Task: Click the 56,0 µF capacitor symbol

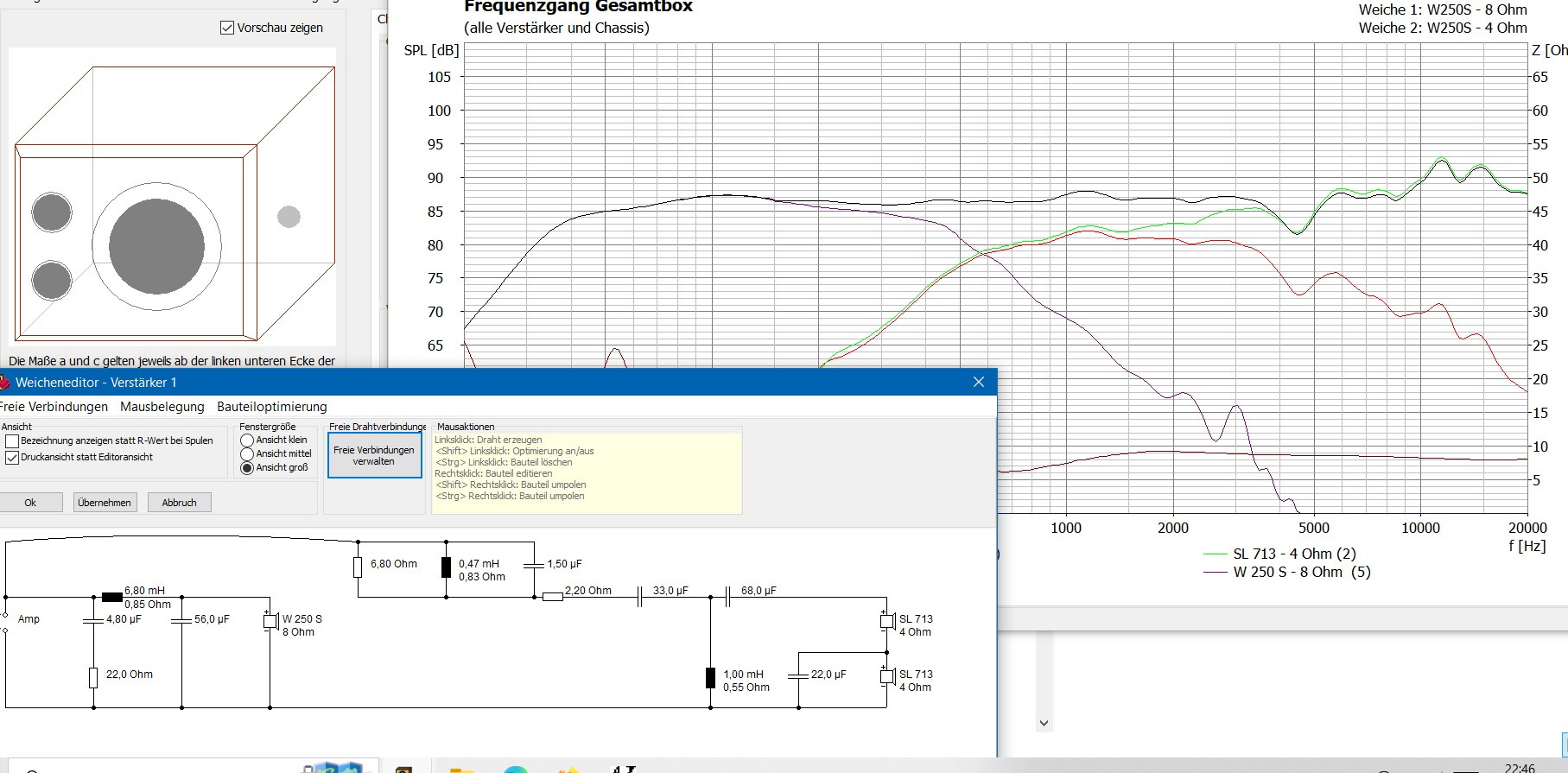Action: (181, 621)
